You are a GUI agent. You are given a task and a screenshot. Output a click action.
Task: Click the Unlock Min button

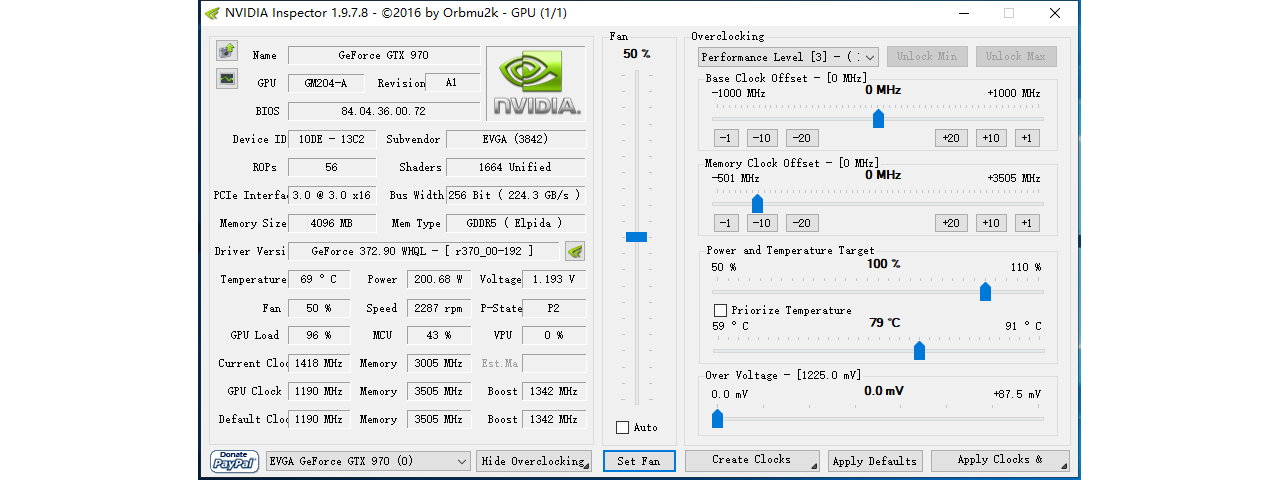pos(927,57)
